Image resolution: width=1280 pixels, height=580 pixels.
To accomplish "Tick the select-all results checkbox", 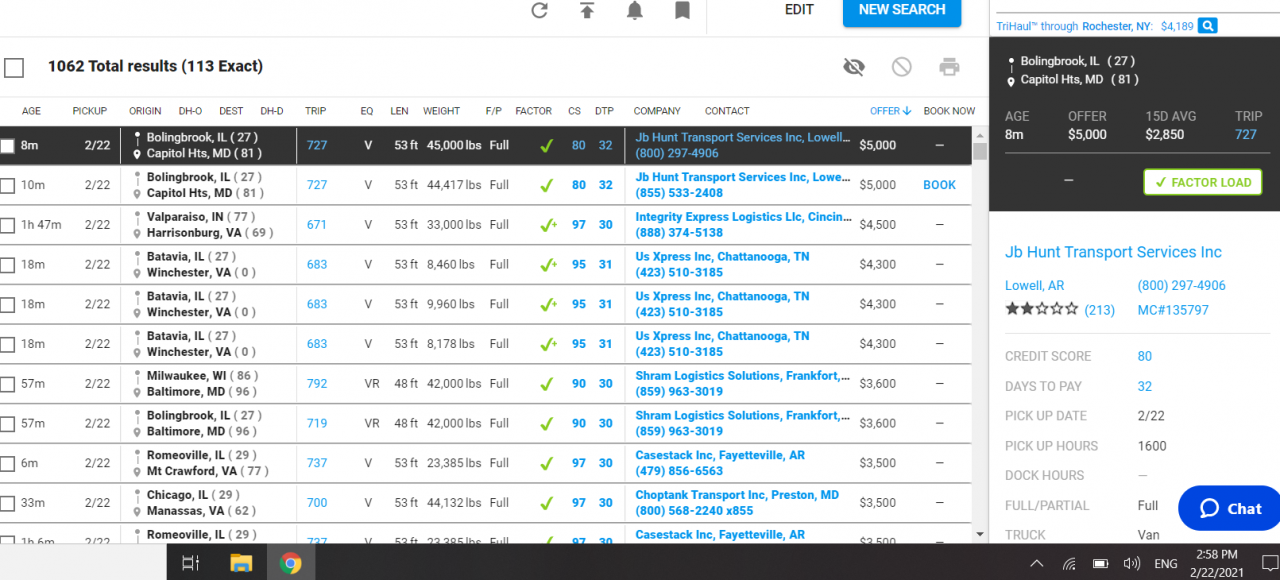I will 14,68.
